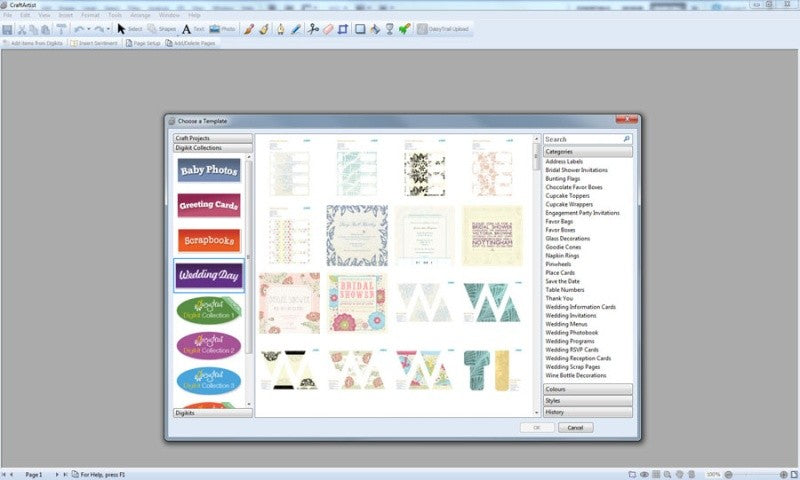Open the Shapes tool

162,29
